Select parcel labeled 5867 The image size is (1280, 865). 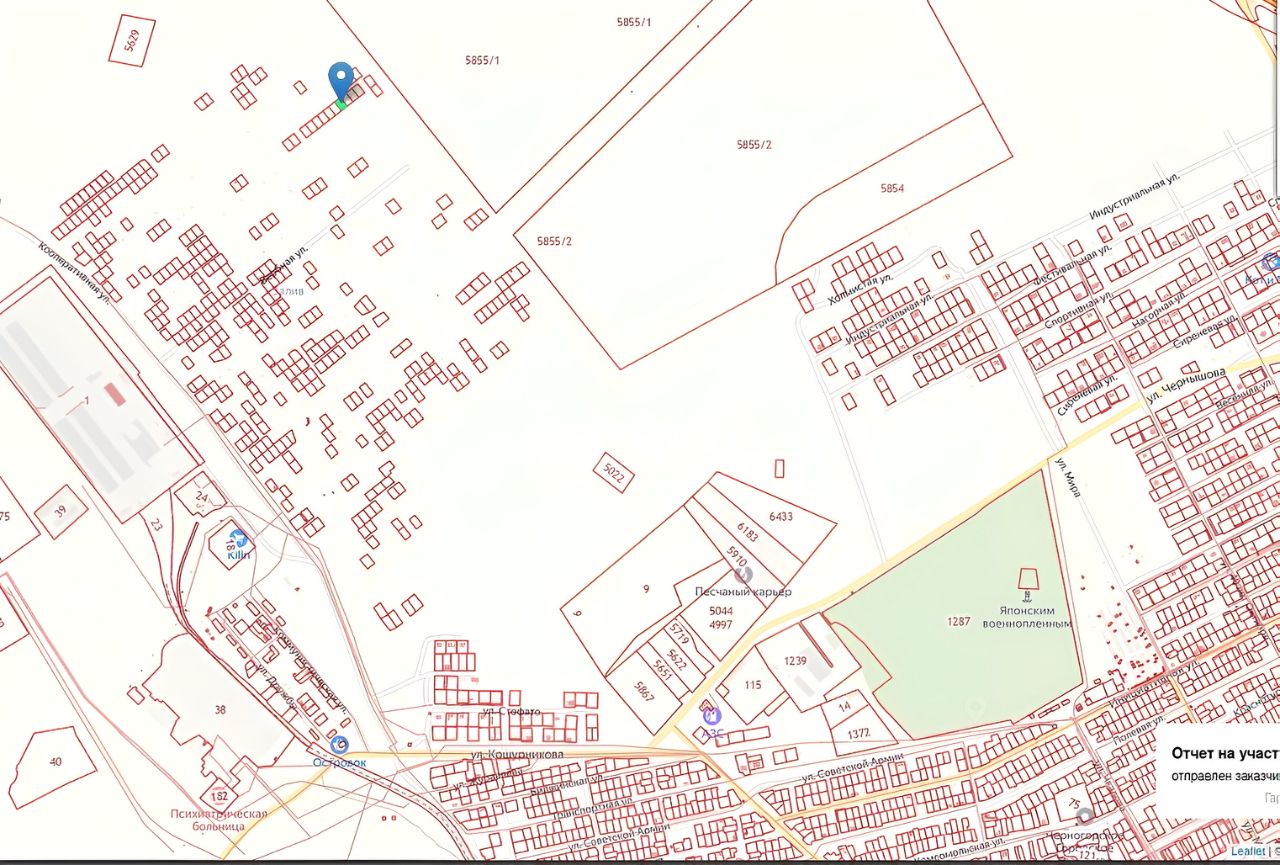[643, 691]
